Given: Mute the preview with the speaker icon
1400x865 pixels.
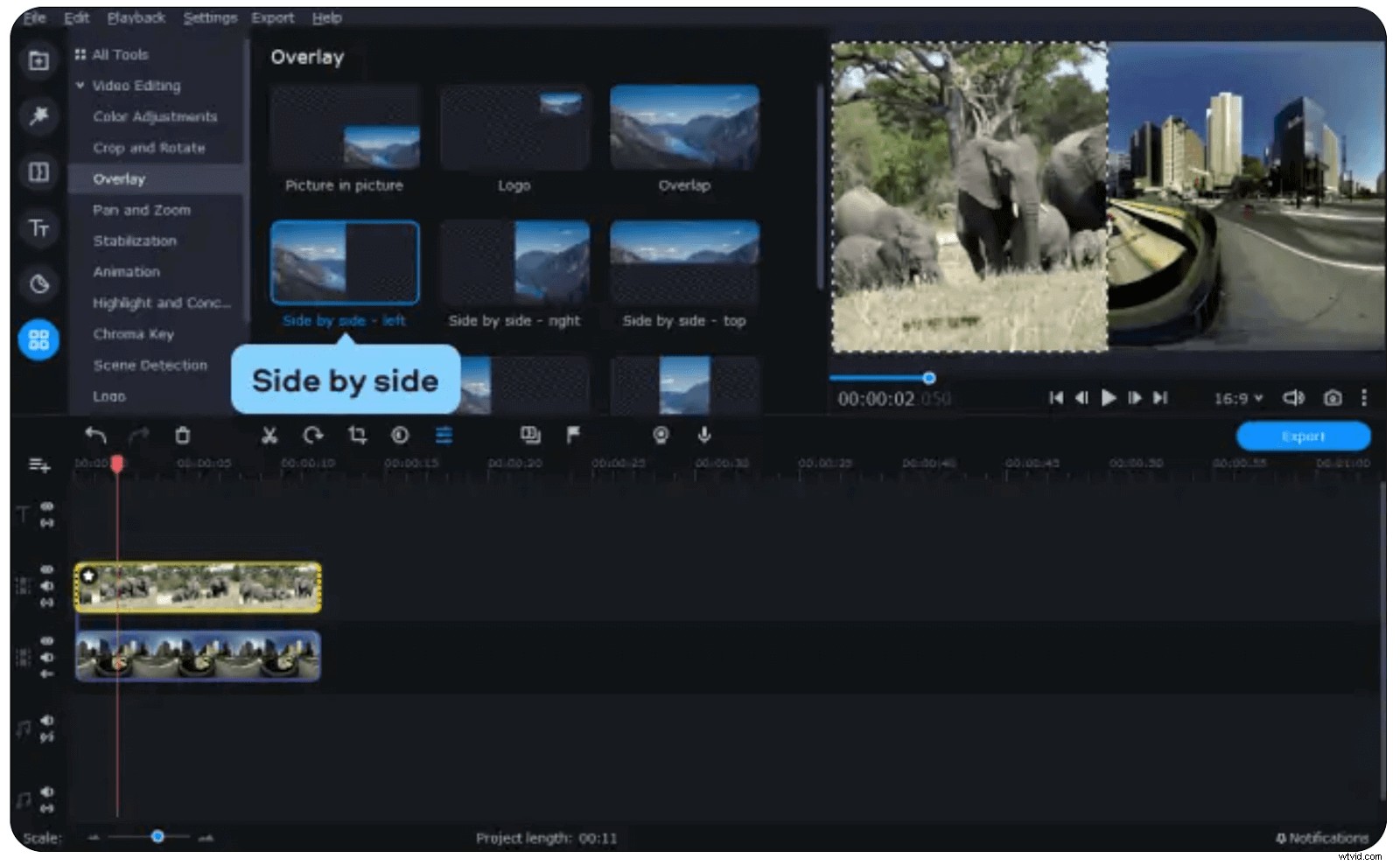Looking at the screenshot, I should 1293,397.
